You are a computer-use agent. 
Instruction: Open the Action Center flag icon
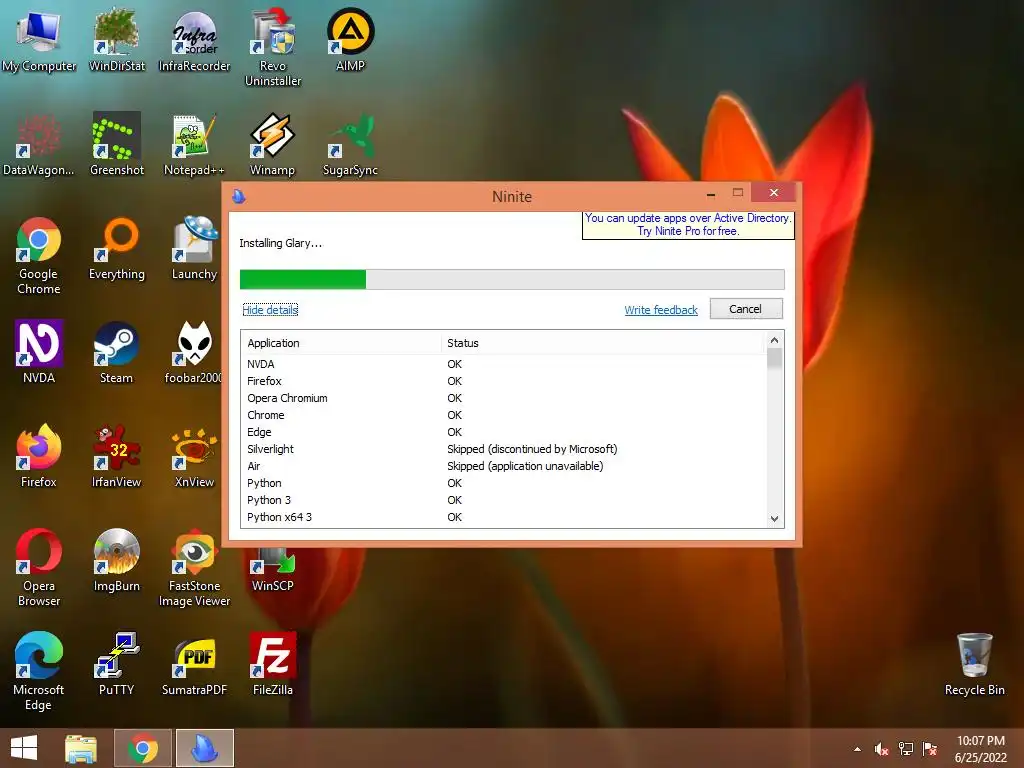[929, 749]
